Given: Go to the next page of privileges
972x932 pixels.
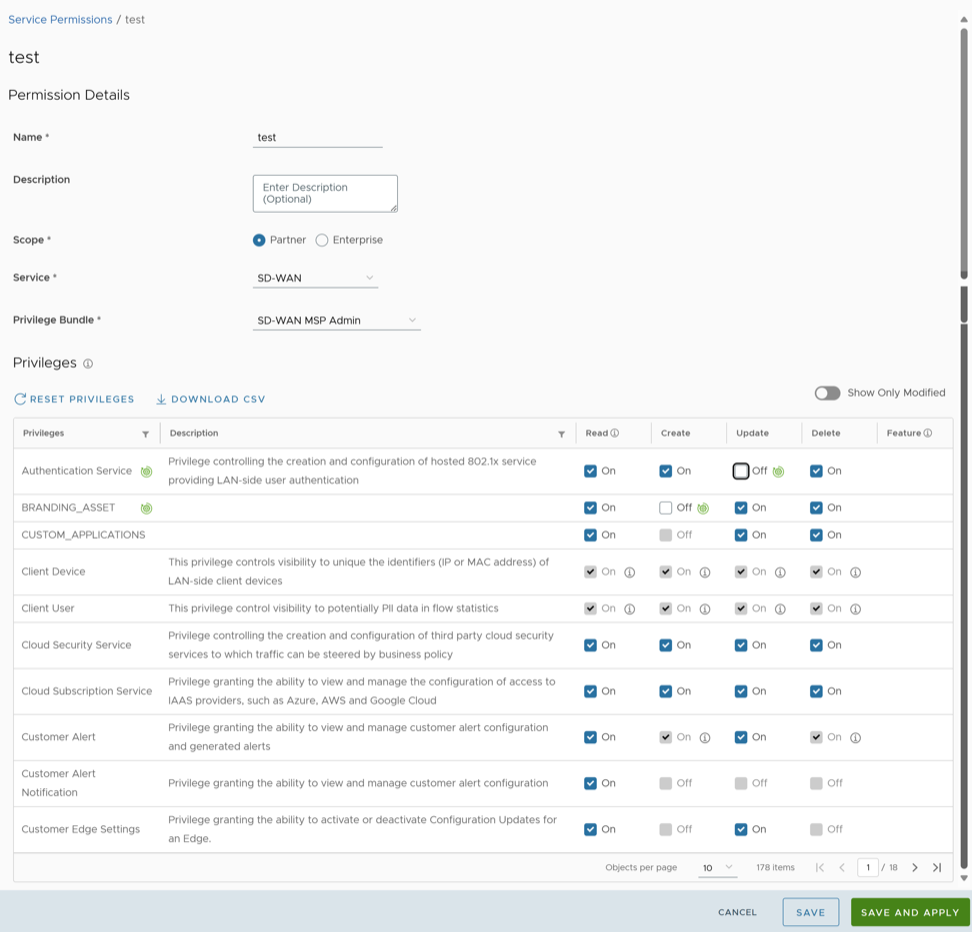Looking at the screenshot, I should tap(915, 867).
